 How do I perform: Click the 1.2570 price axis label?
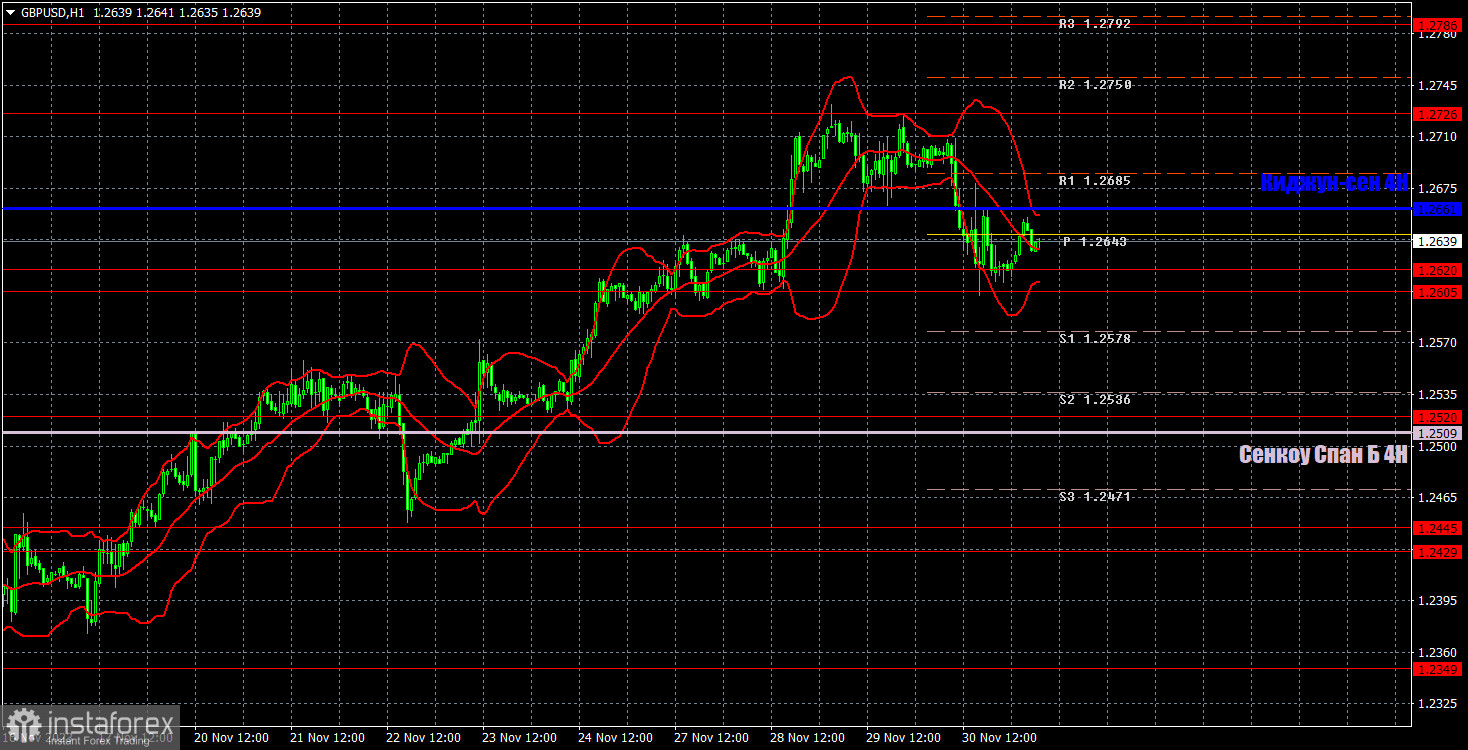pos(1438,342)
